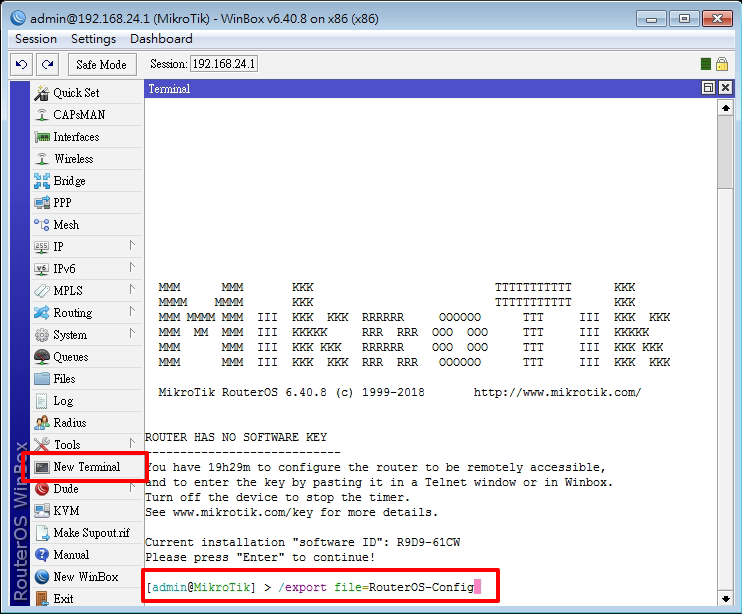
Task: Open the Bridge configuration
Action: 87,181
